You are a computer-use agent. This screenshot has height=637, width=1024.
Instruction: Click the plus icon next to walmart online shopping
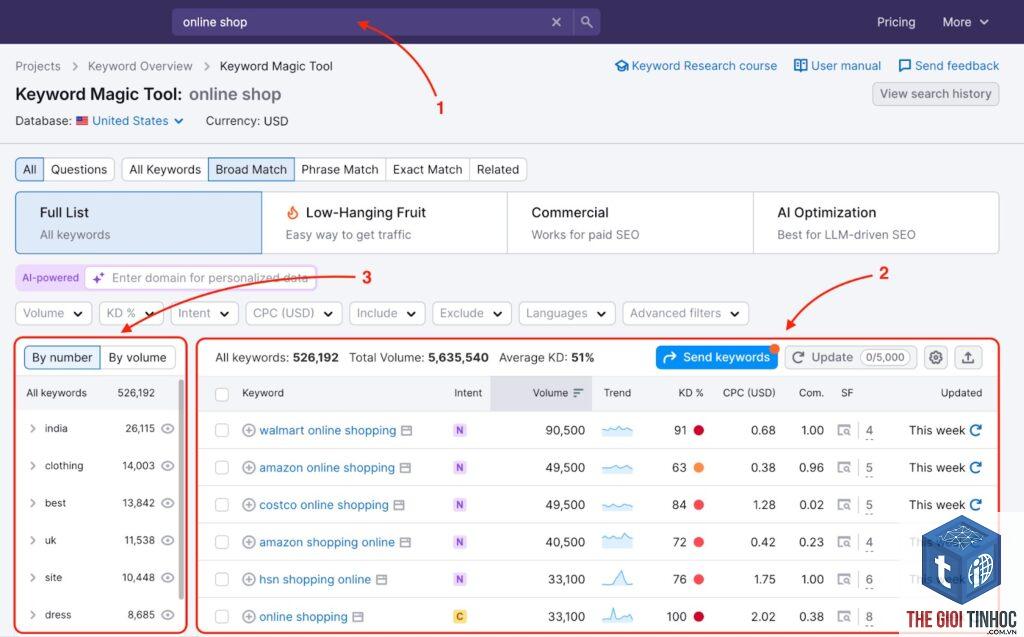click(248, 431)
